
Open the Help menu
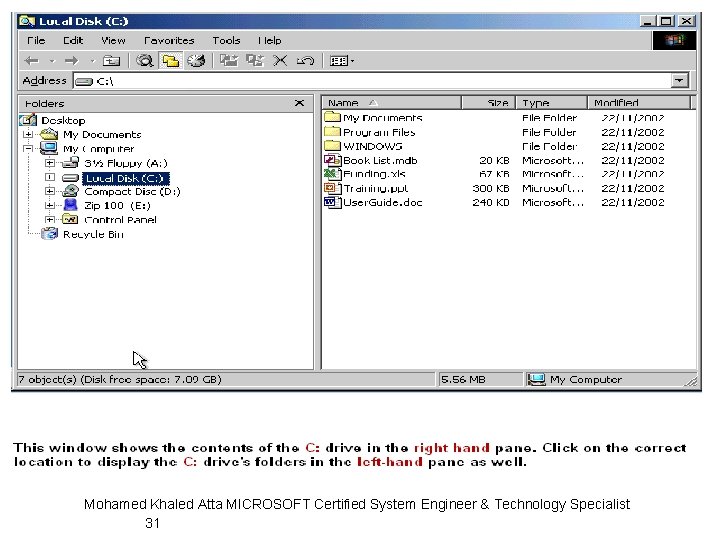pos(270,40)
